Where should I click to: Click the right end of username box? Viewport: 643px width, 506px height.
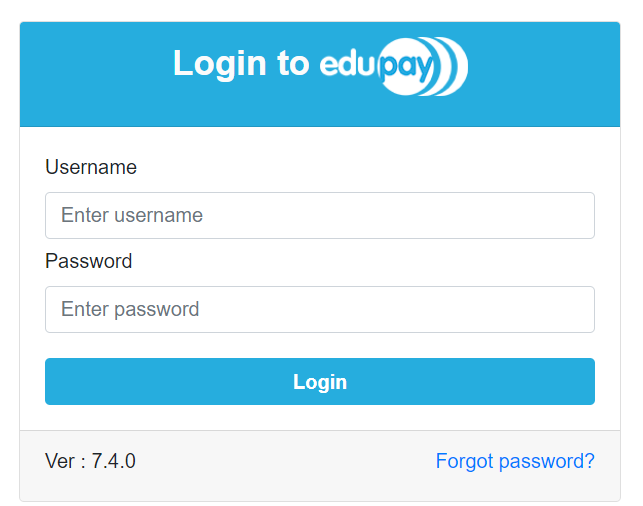point(574,215)
